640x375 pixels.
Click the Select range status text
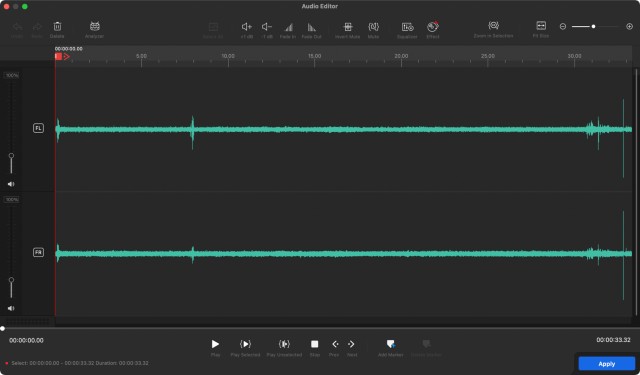(x=80, y=363)
